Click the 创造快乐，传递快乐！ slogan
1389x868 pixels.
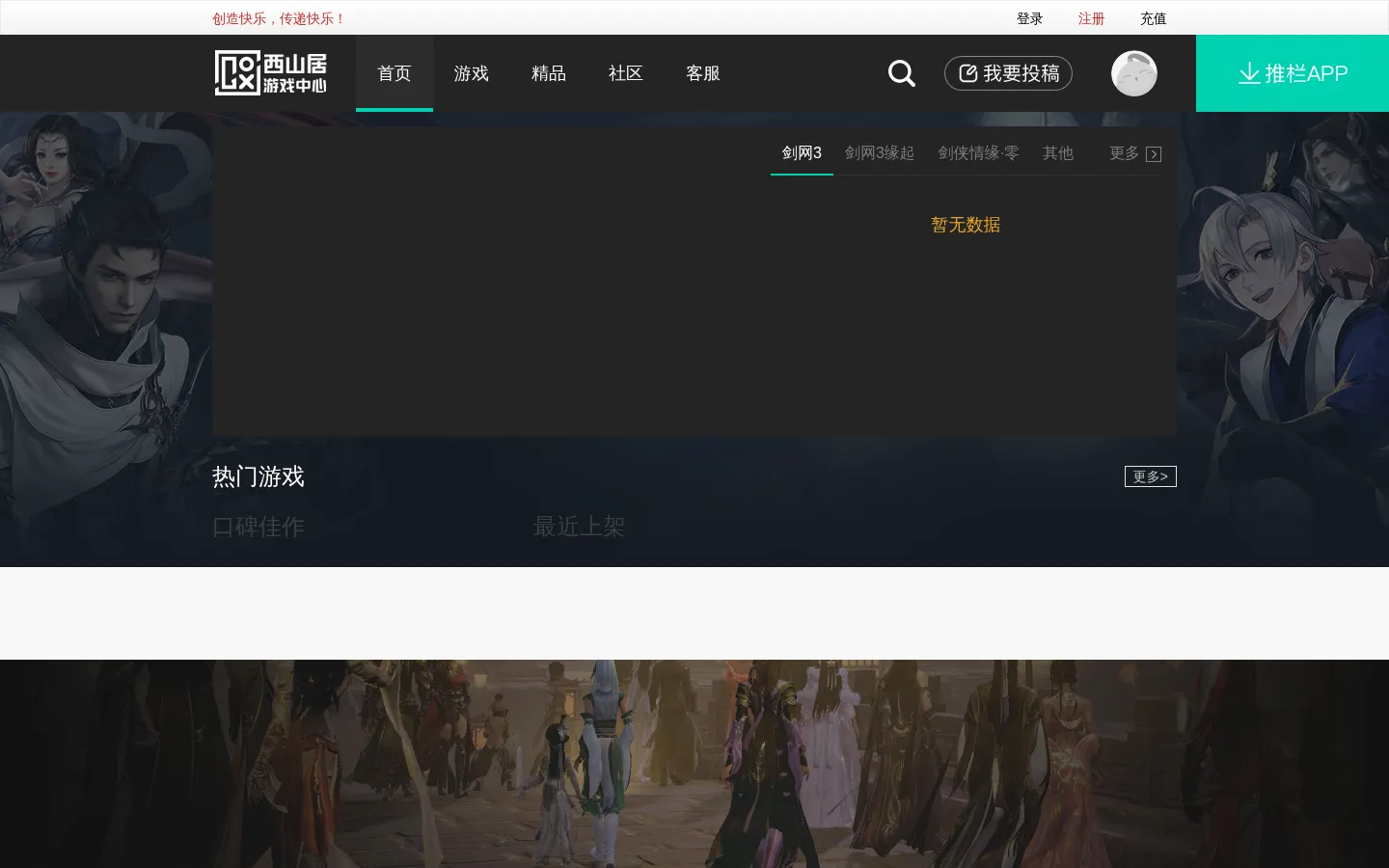coord(279,18)
